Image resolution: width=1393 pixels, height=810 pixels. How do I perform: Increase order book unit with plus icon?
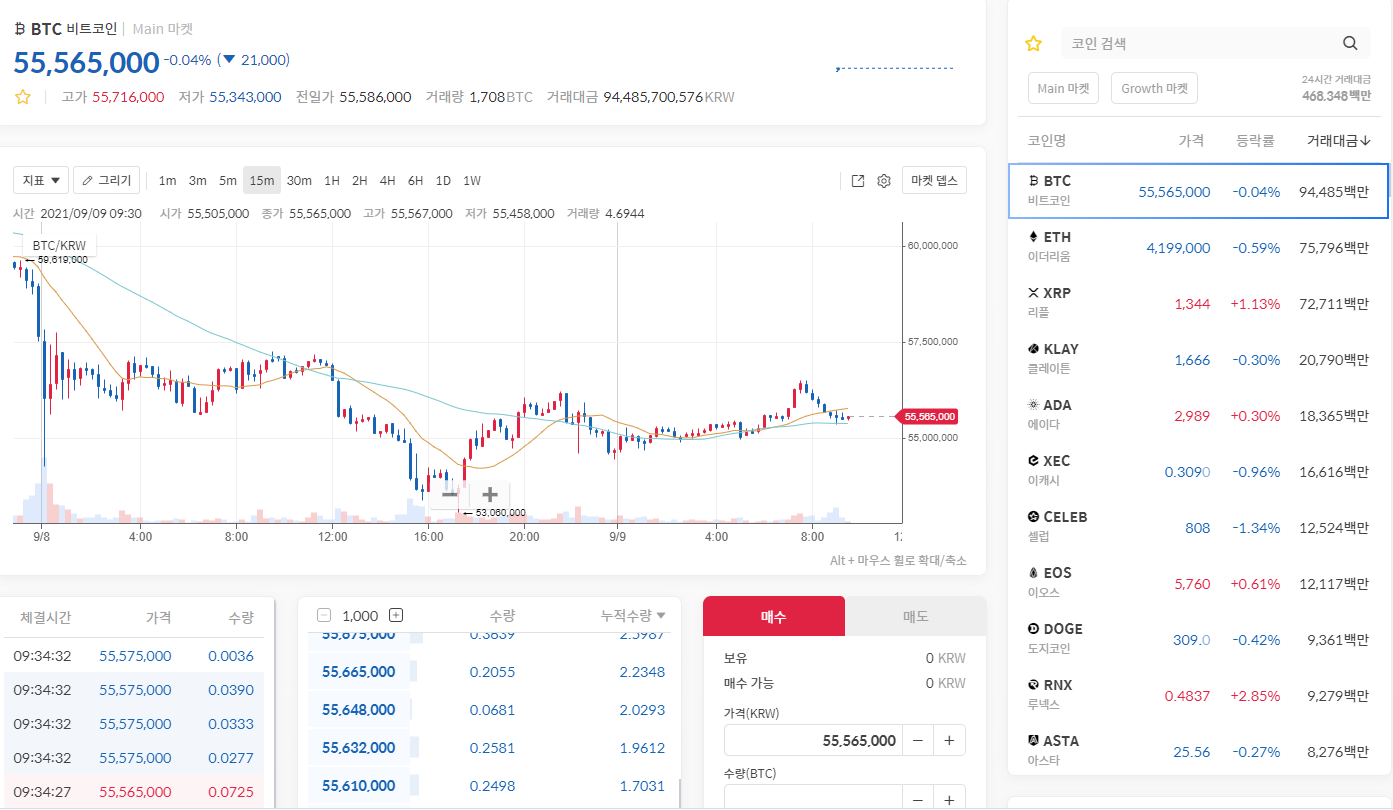[396, 616]
